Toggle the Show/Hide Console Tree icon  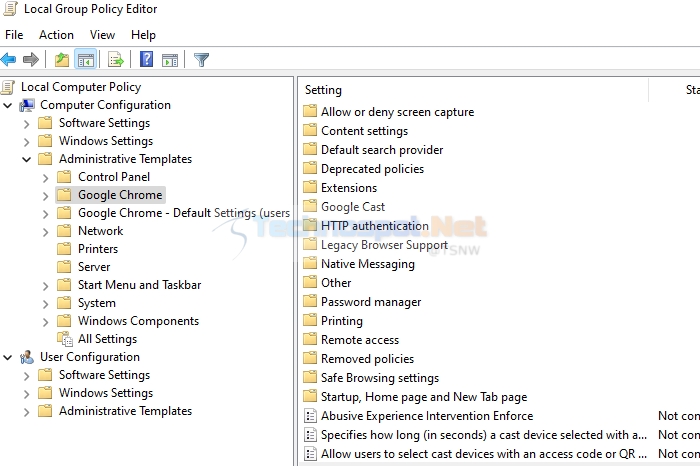[85, 59]
